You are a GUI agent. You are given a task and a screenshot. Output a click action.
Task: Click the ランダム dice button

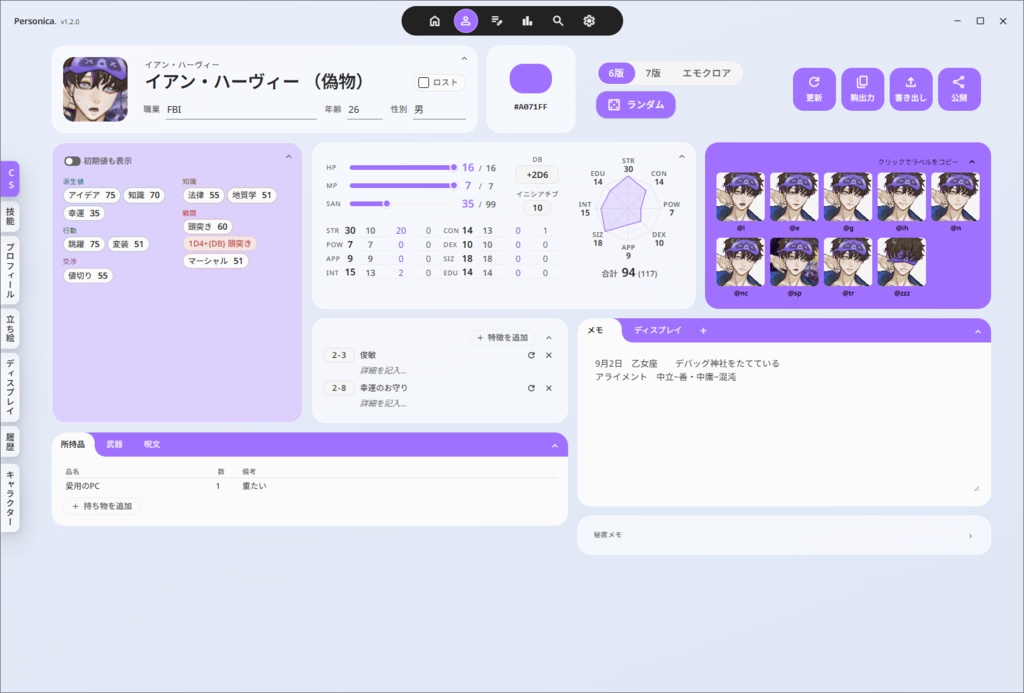click(635, 105)
